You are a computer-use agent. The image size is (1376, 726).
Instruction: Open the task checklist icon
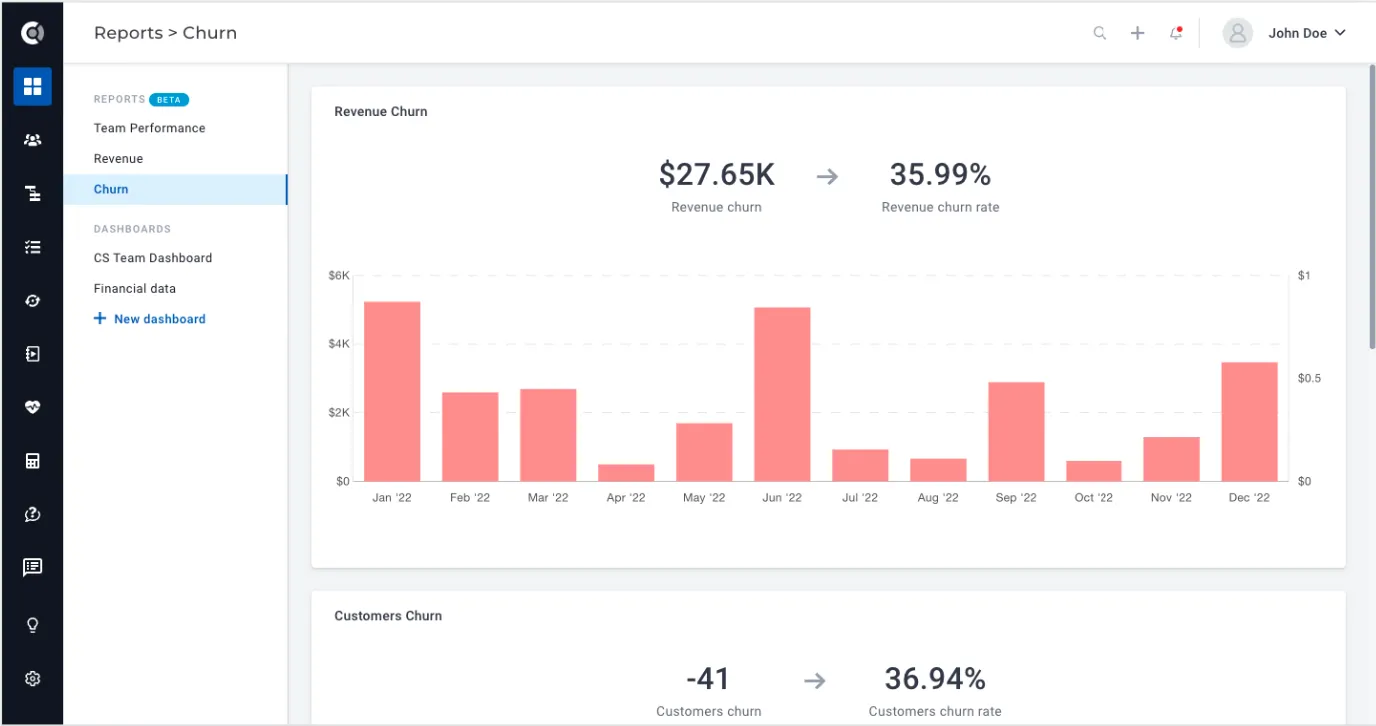coord(32,247)
